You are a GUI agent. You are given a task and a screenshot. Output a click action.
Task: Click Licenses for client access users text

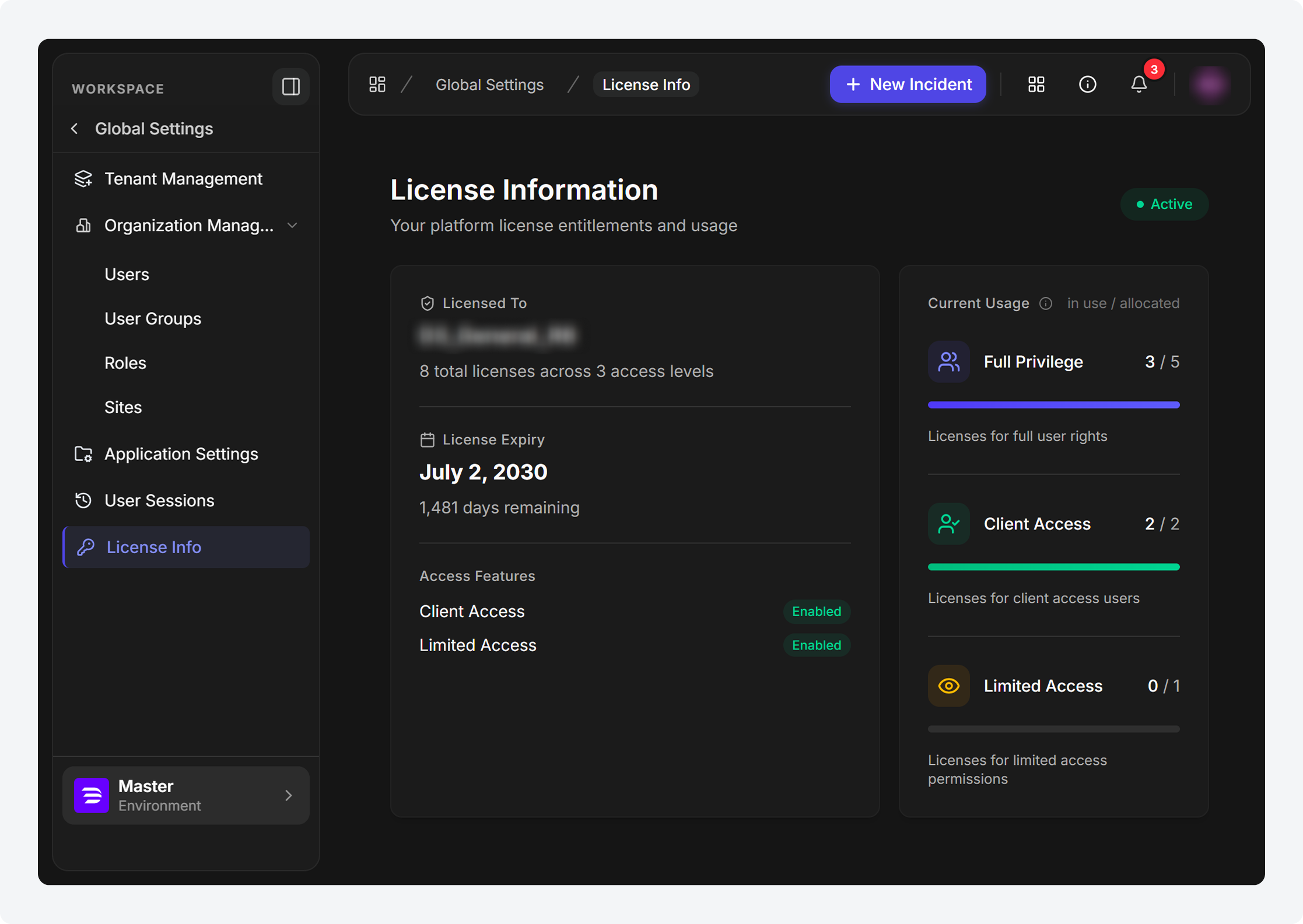coord(1034,598)
